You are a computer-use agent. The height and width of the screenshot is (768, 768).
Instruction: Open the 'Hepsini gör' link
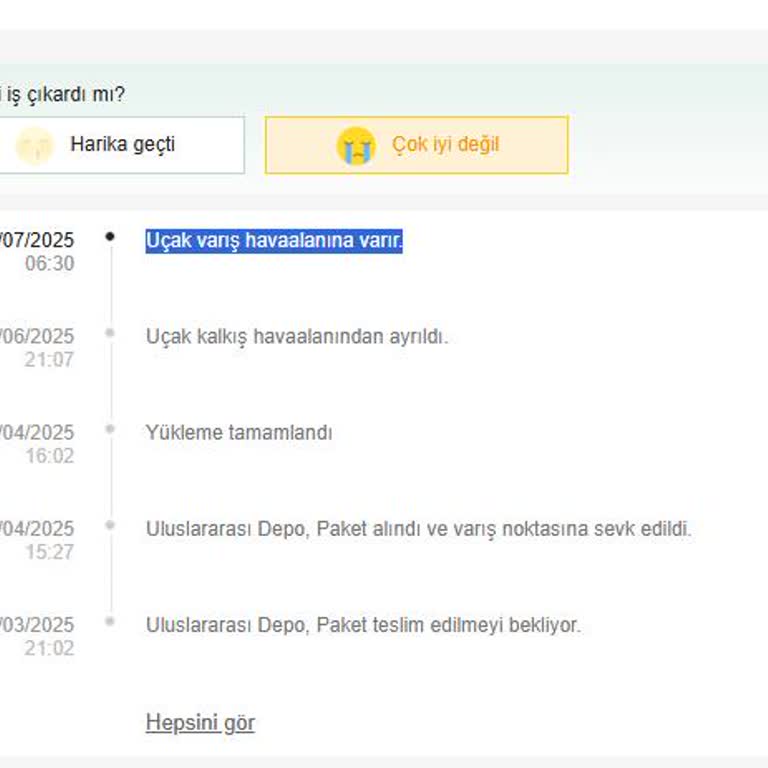200,722
